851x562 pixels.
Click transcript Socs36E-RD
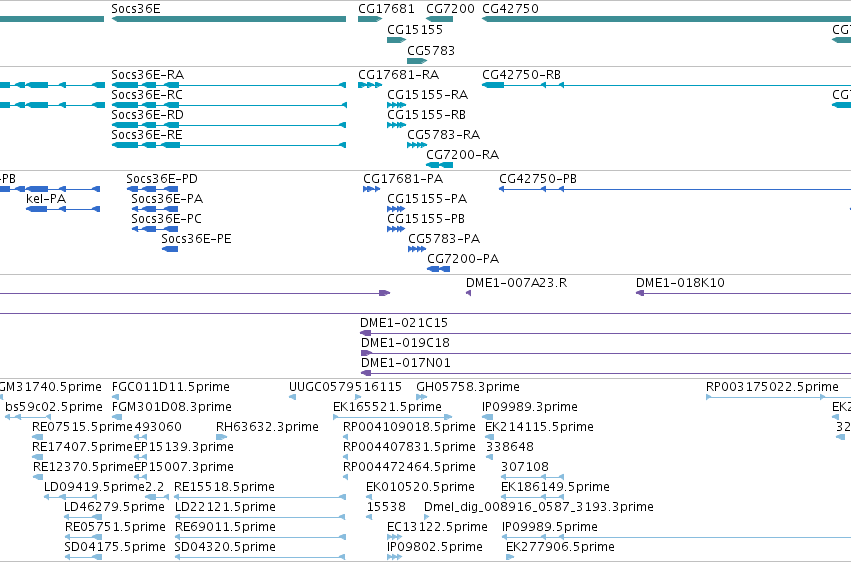[228, 125]
